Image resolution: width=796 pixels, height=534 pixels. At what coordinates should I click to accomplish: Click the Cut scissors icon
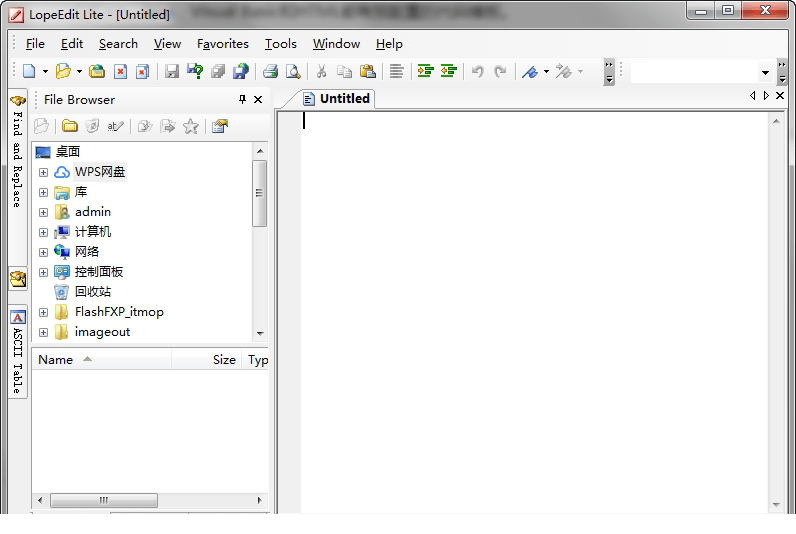(x=321, y=72)
